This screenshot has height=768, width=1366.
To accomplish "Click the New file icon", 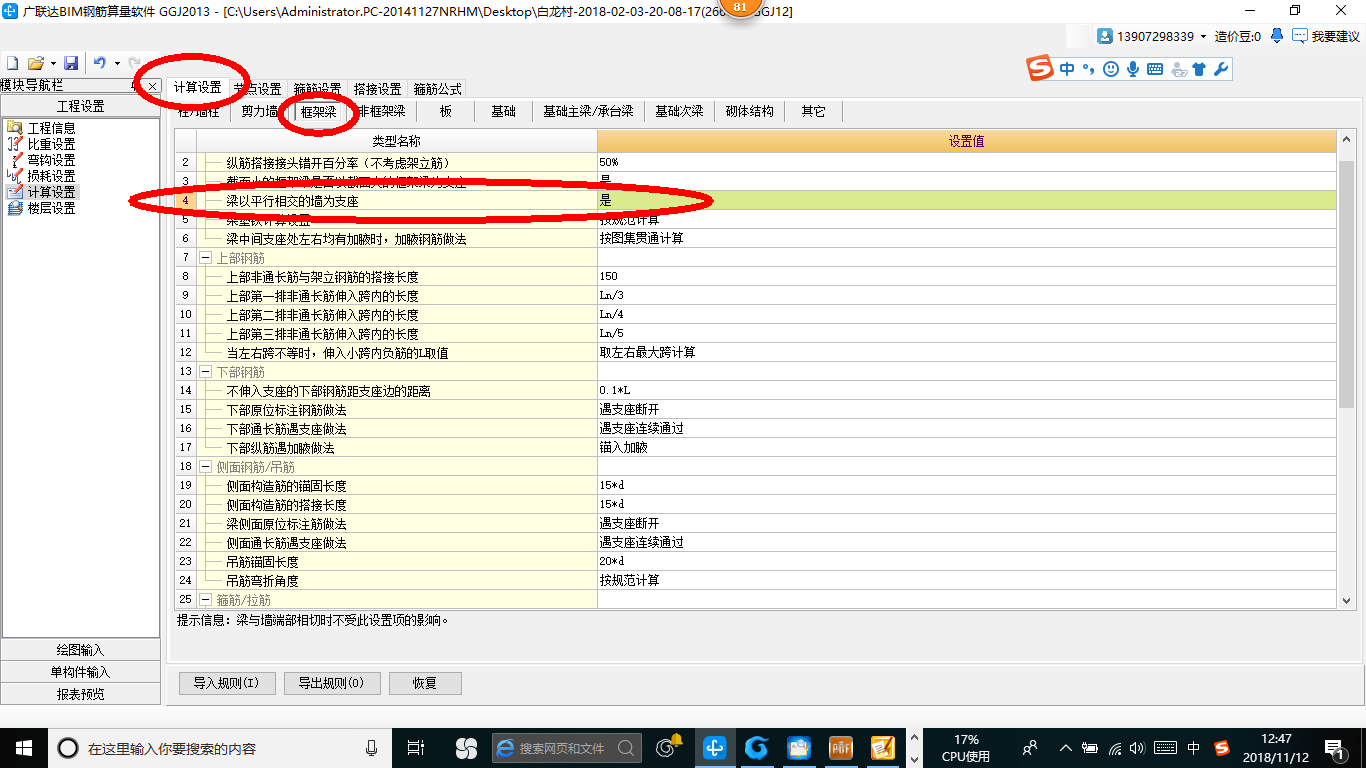I will point(12,63).
